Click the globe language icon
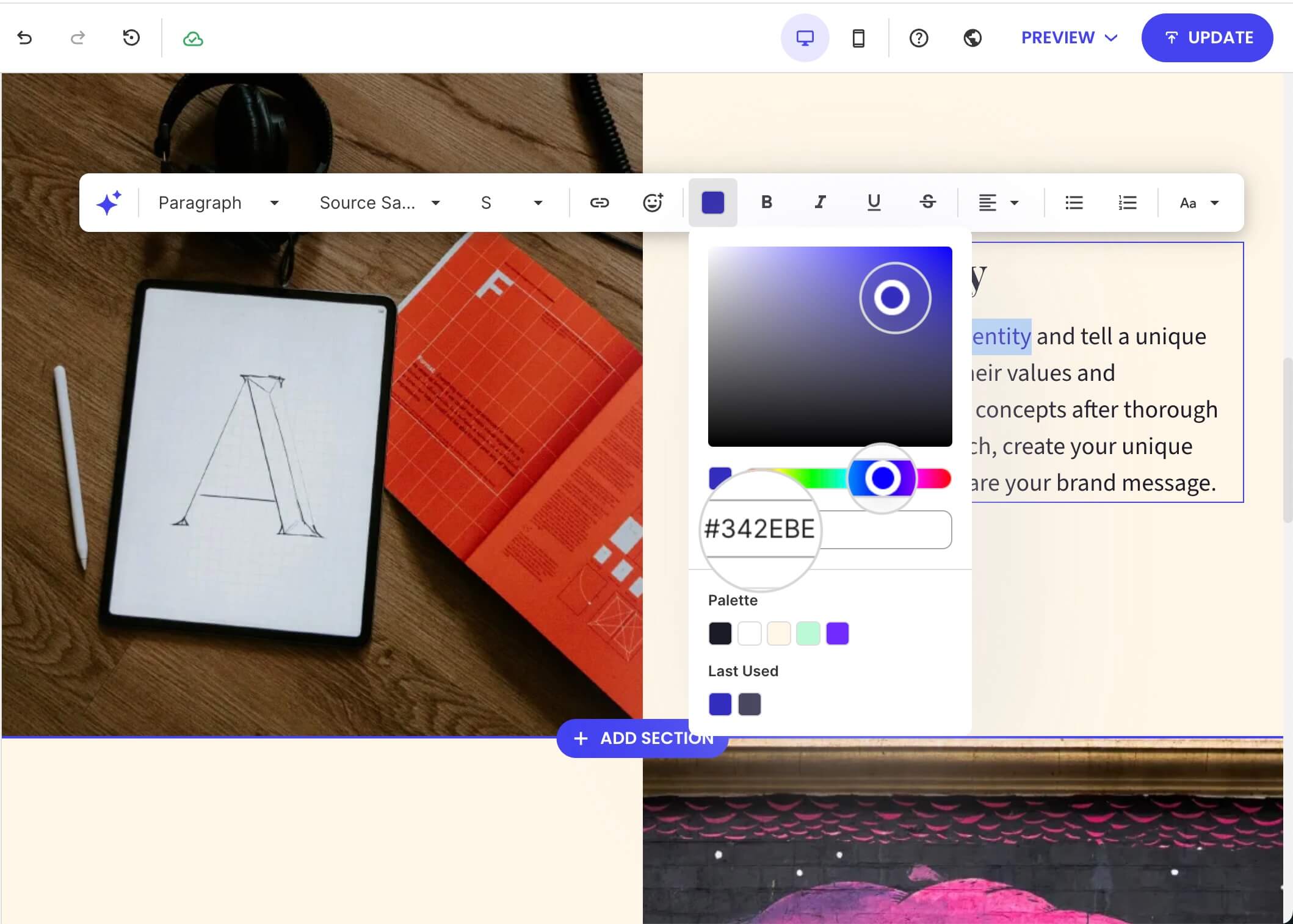The width and height of the screenshot is (1293, 924). click(x=972, y=38)
